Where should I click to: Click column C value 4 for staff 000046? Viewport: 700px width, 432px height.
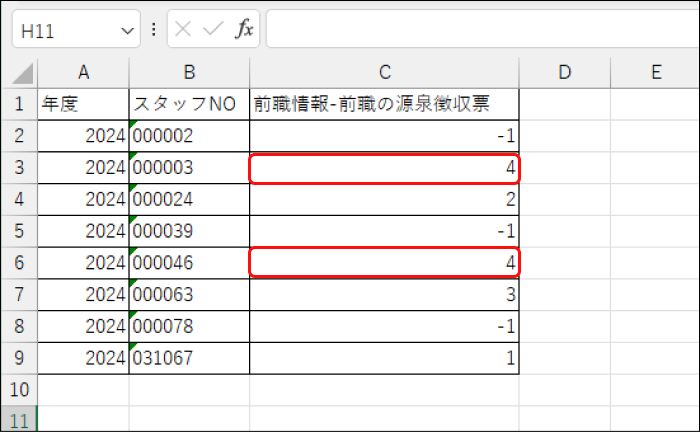click(x=384, y=263)
